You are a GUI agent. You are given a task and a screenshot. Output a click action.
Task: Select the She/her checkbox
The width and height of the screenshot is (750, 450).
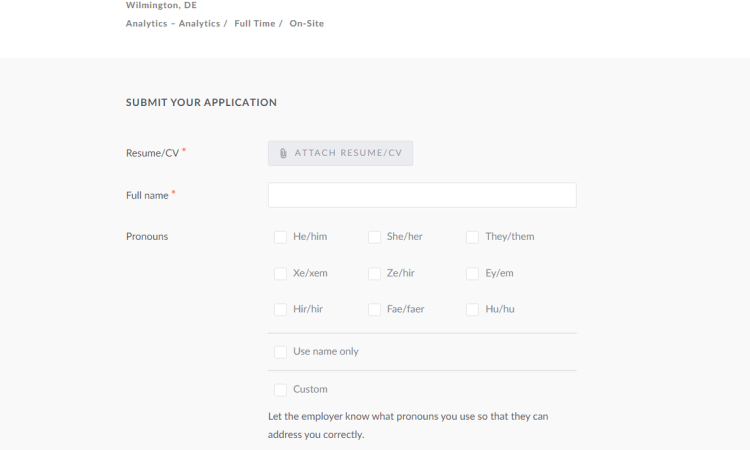tap(375, 237)
